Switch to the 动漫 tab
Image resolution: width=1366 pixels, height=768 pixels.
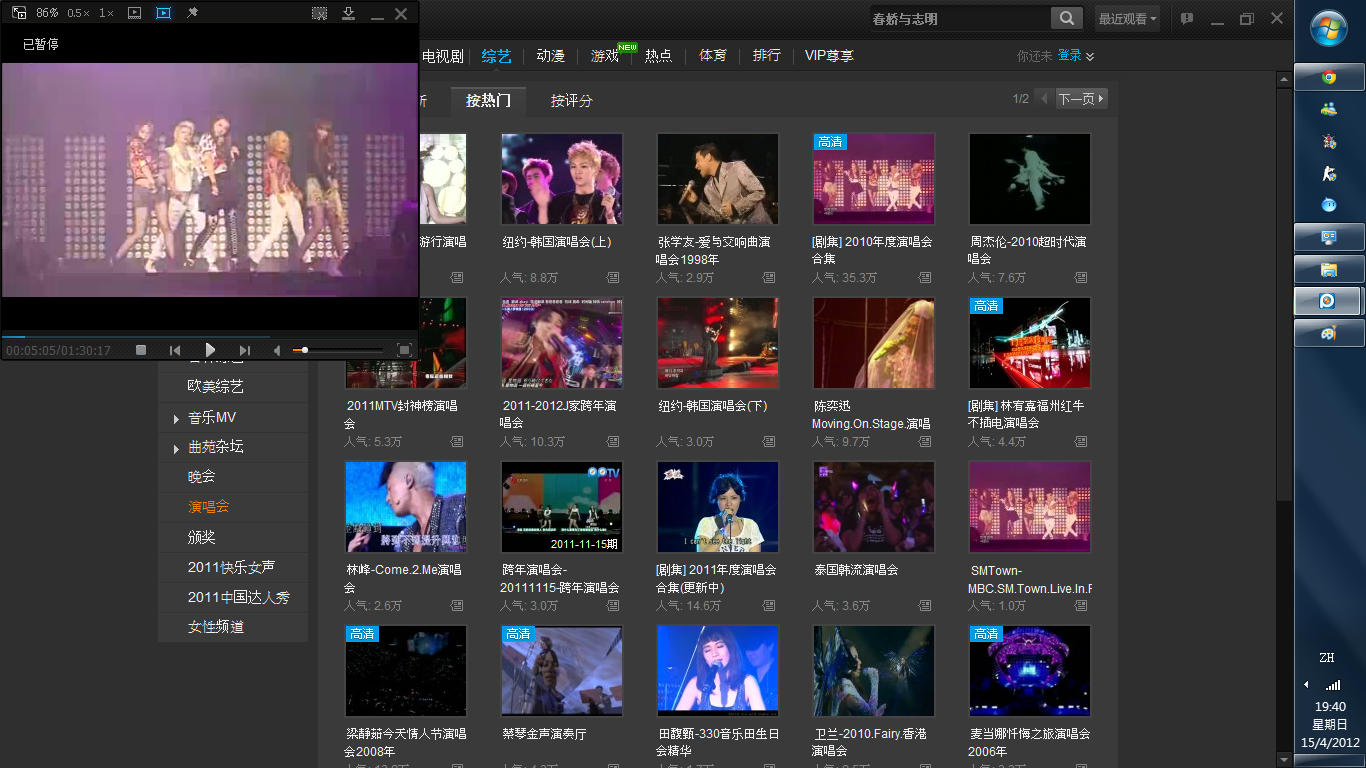tap(550, 56)
